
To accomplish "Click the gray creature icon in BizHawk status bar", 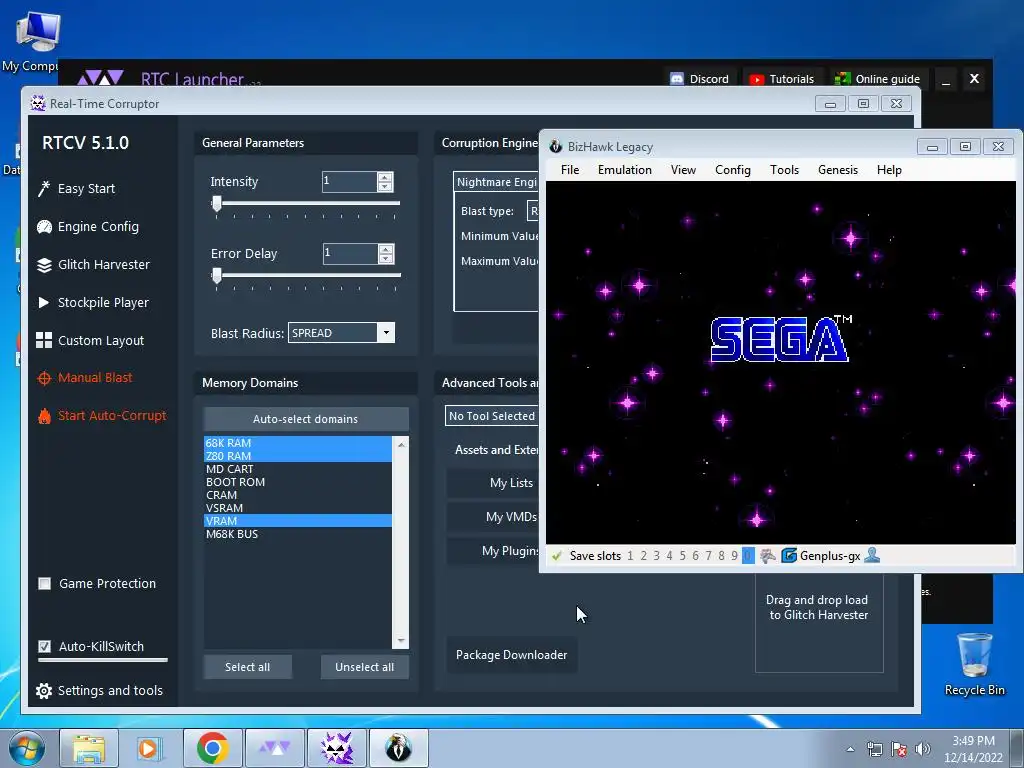I will tap(768, 556).
